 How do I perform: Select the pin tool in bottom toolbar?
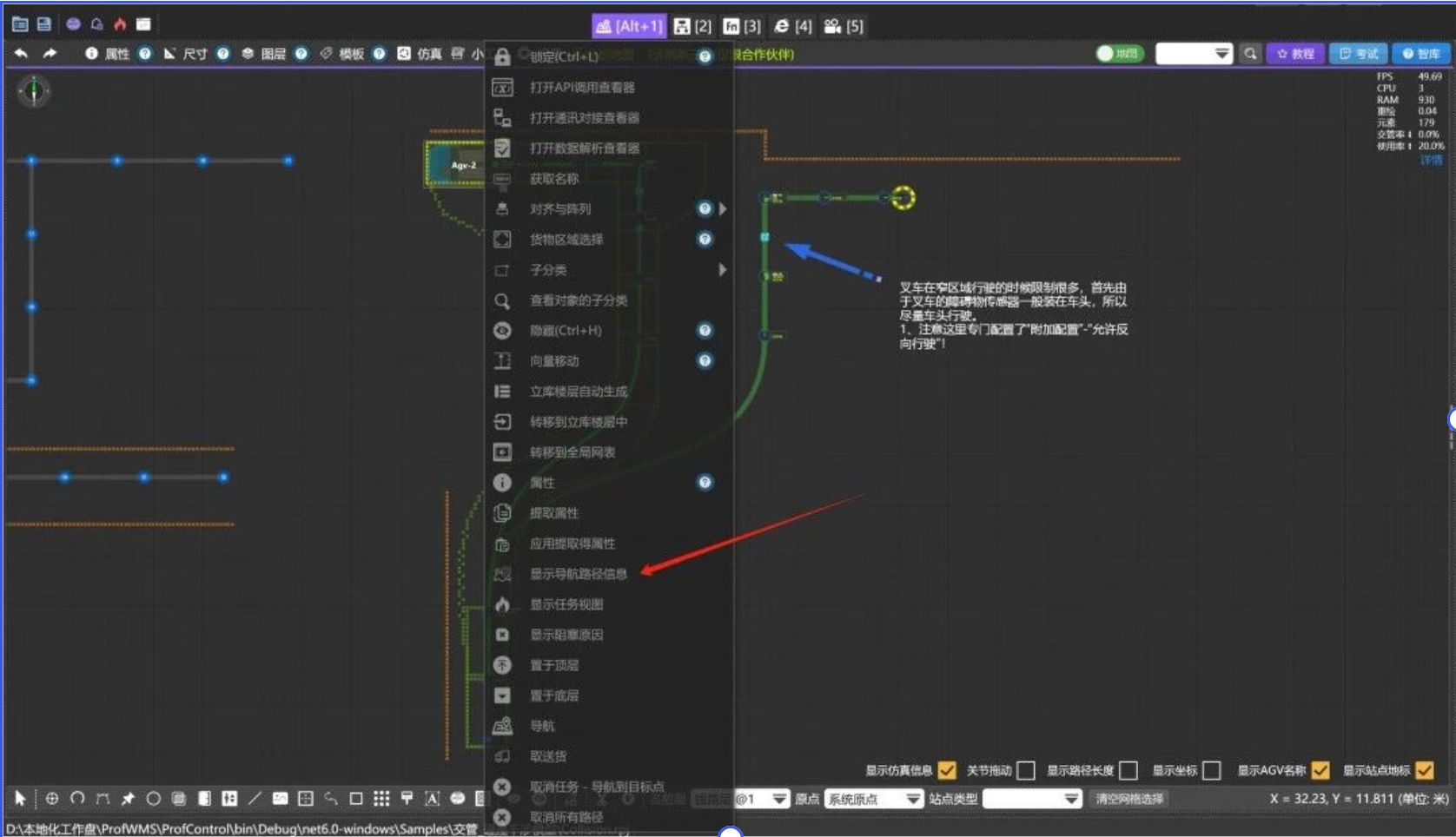pyautogui.click(x=128, y=798)
